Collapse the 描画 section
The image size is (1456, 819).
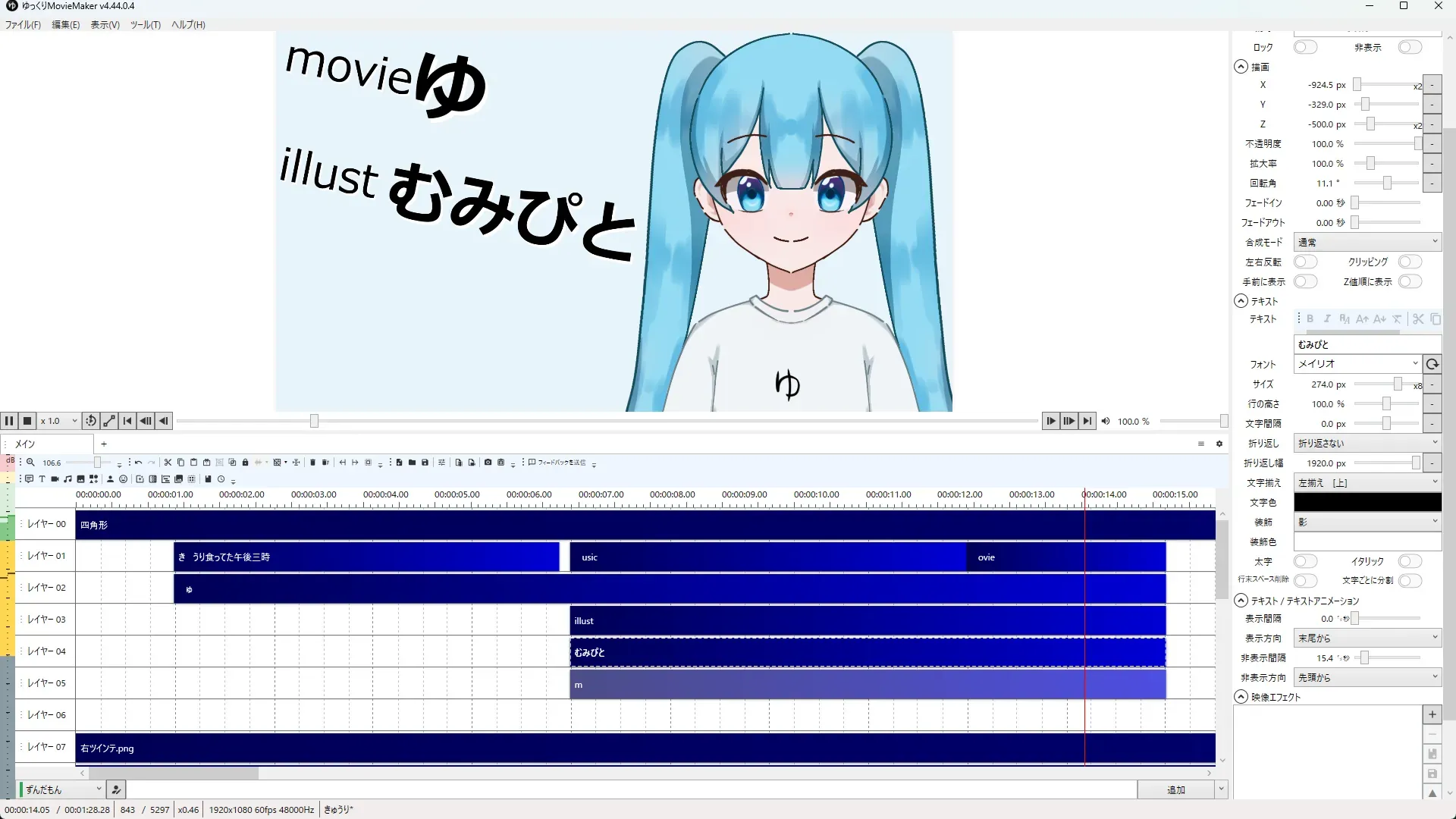(1241, 67)
